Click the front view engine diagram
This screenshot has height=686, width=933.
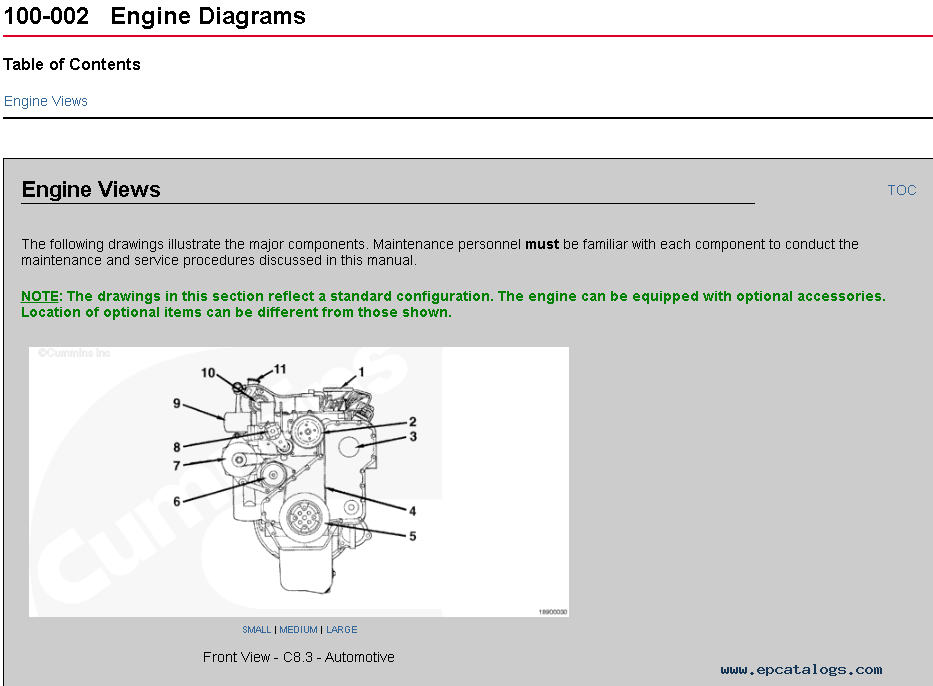tap(299, 482)
